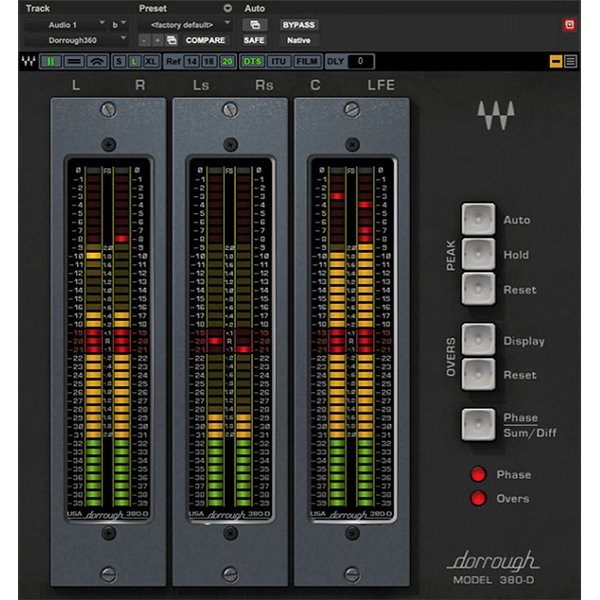Click the red target plugin button
This screenshot has width=600, height=600.
(x=569, y=25)
